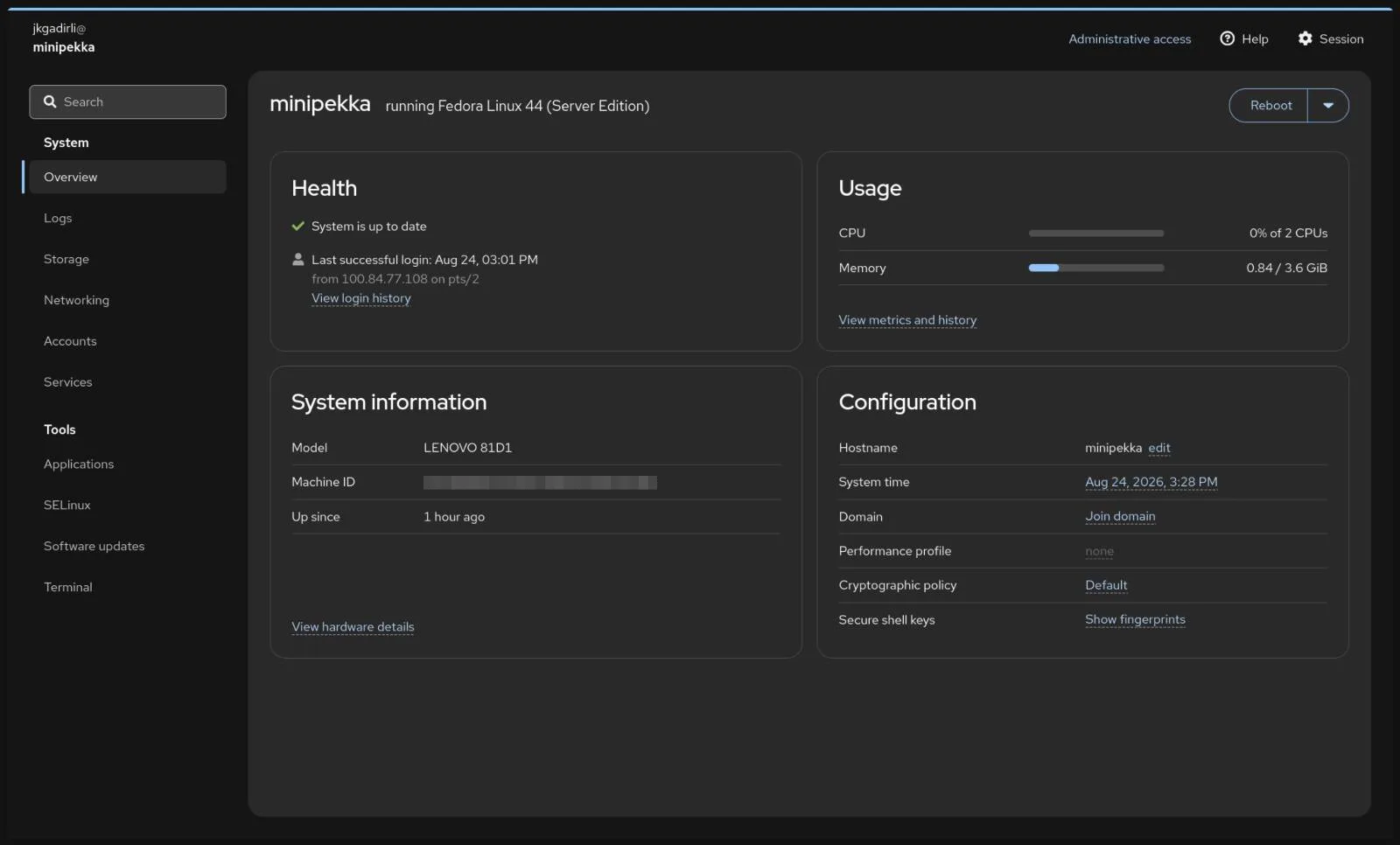Open Administrative access
The height and width of the screenshot is (845, 1400).
(x=1130, y=38)
